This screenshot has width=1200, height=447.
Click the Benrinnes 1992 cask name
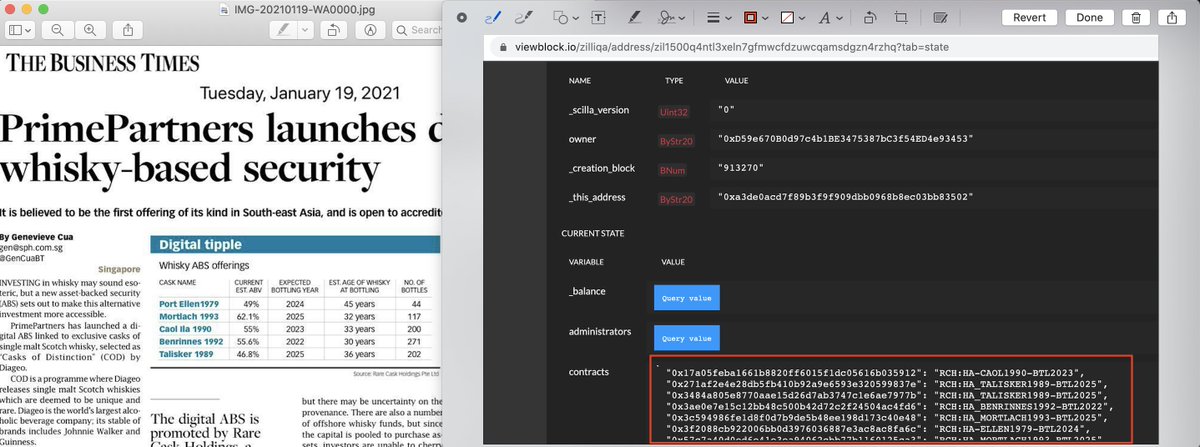(x=190, y=341)
